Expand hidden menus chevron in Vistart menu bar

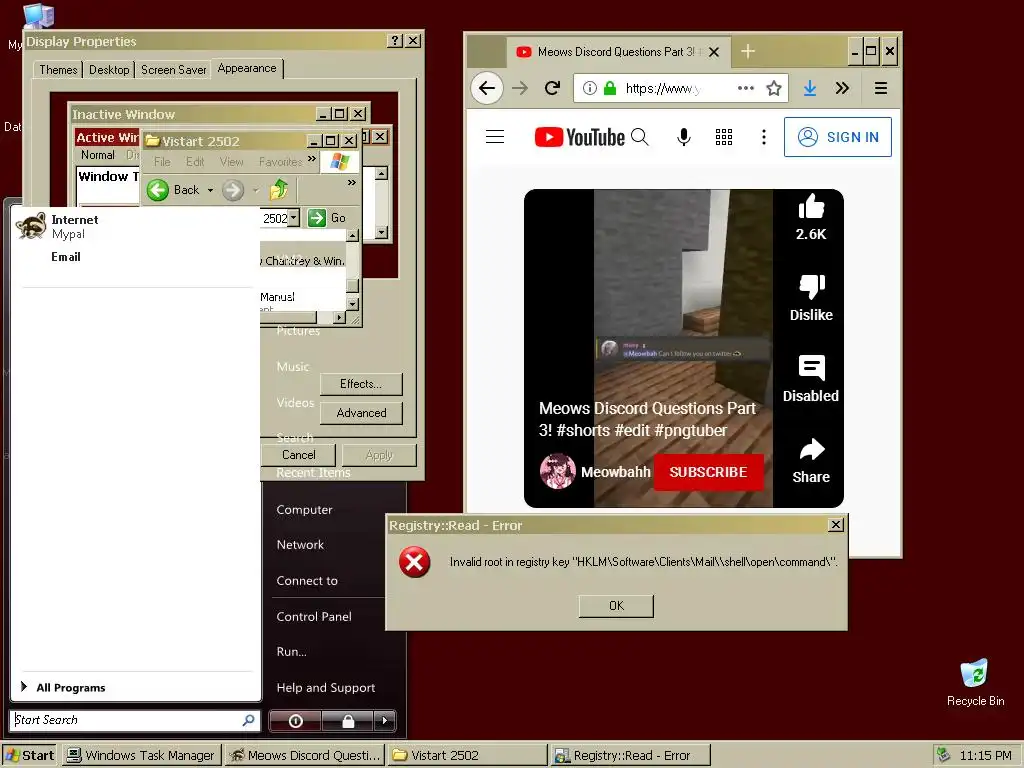[312, 158]
